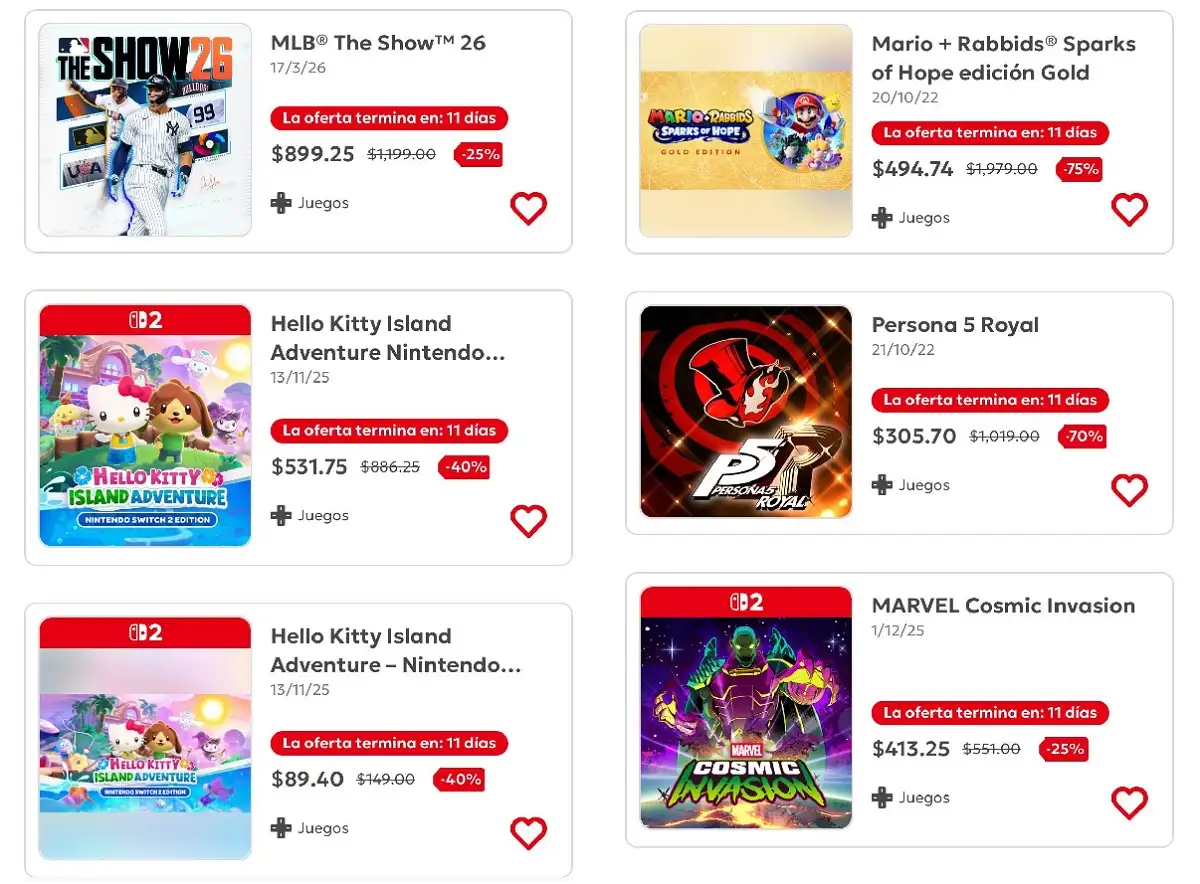
Task: Select the MARVEL Cosmic Invasion title text
Action: [x=1004, y=605]
